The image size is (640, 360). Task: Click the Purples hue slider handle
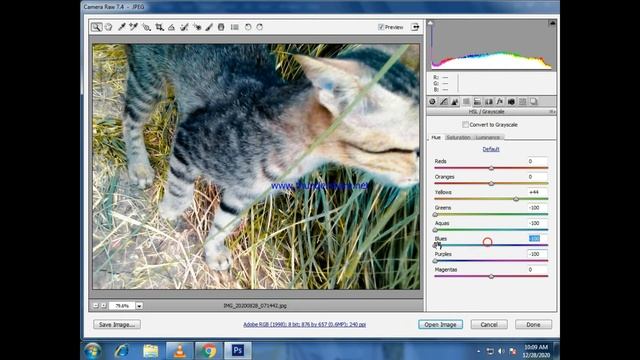point(435,261)
